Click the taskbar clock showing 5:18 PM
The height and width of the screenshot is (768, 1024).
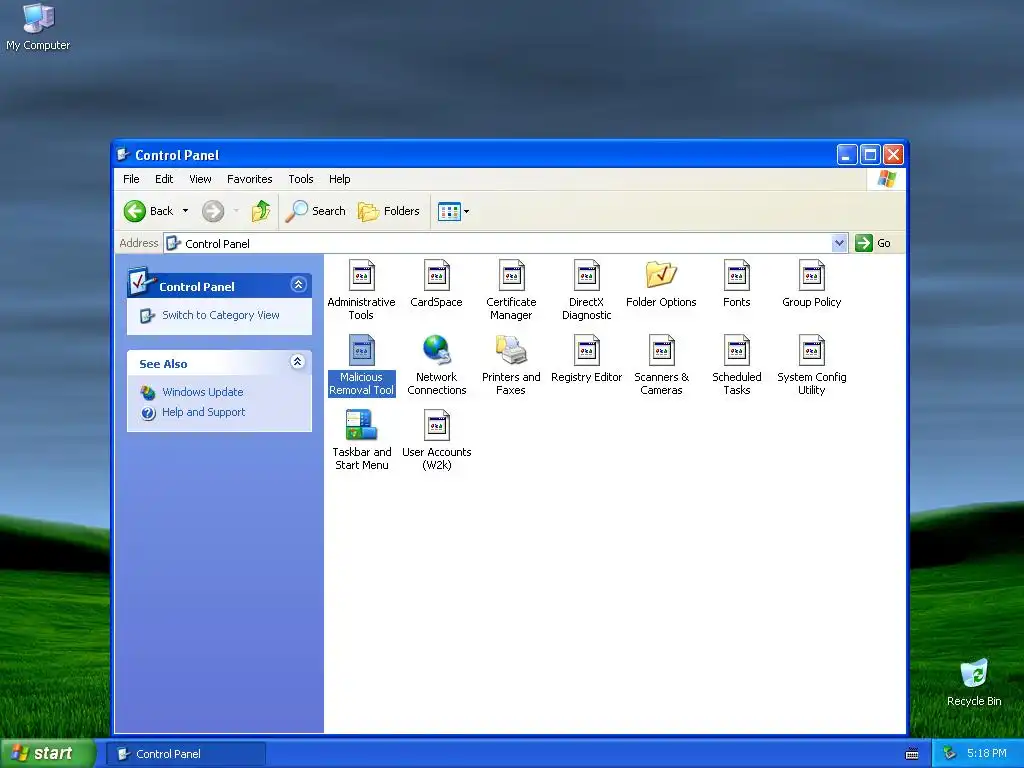[986, 753]
